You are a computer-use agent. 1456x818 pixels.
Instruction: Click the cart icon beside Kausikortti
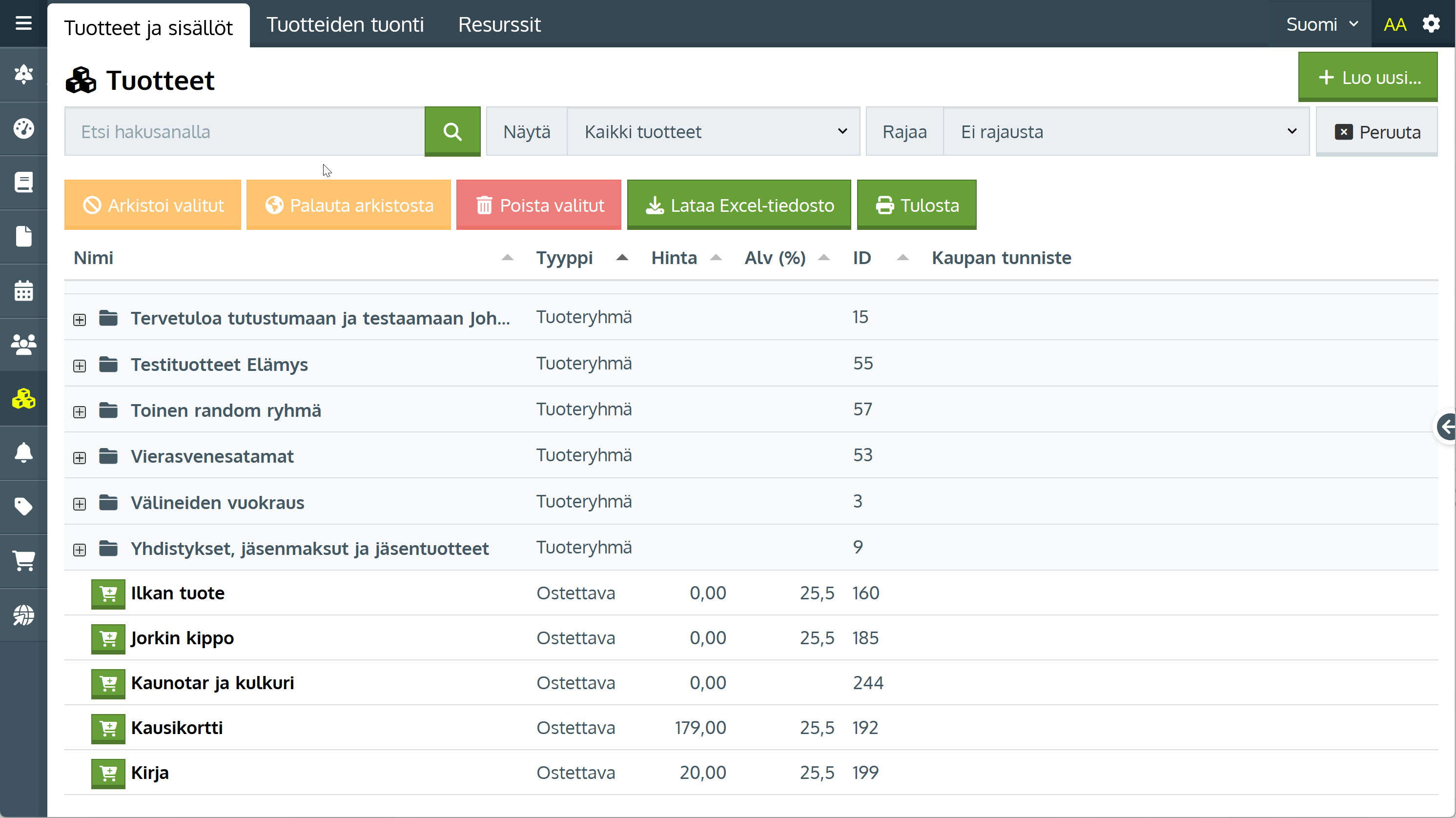click(108, 728)
